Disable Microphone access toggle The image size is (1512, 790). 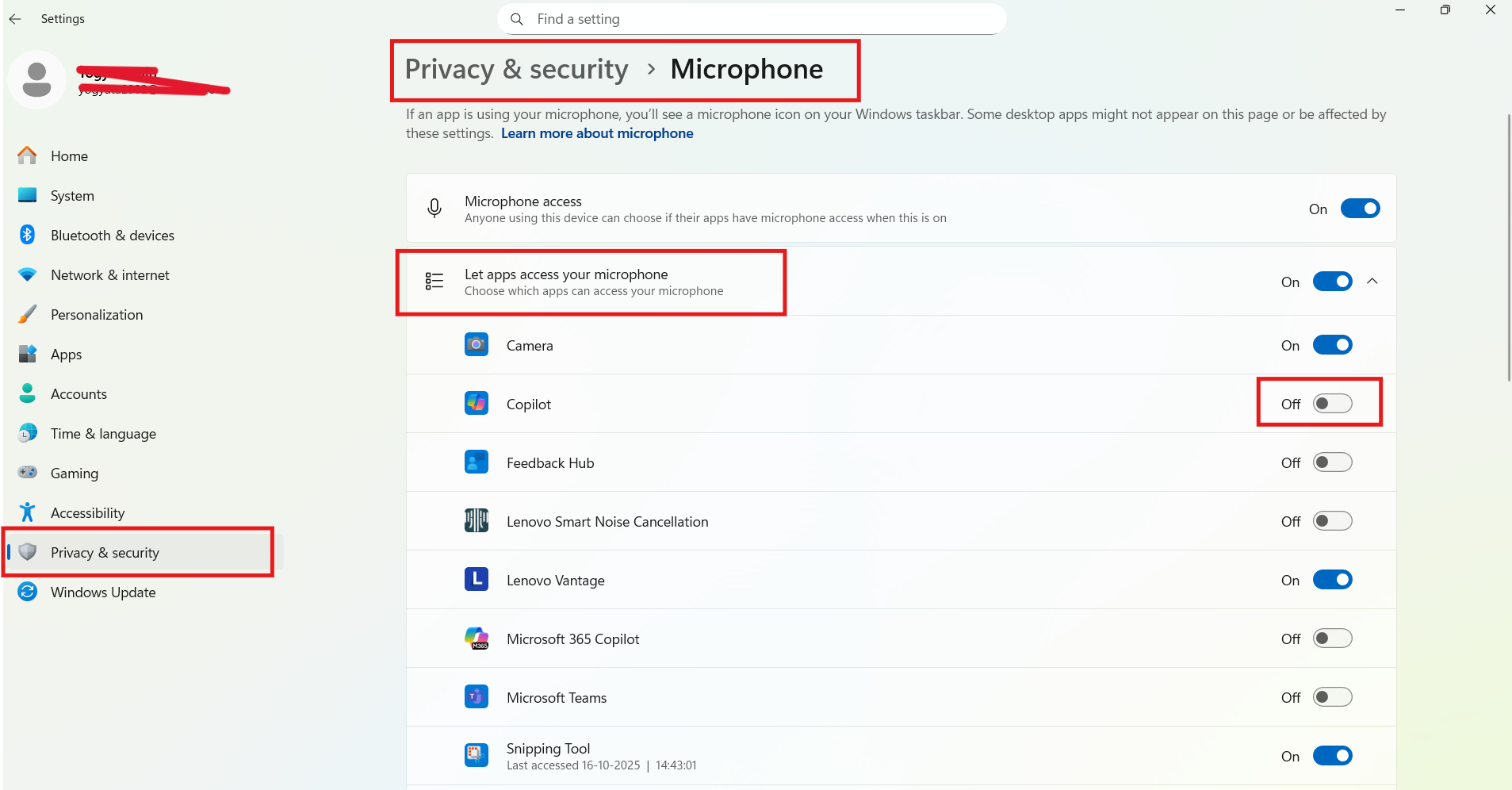point(1359,209)
